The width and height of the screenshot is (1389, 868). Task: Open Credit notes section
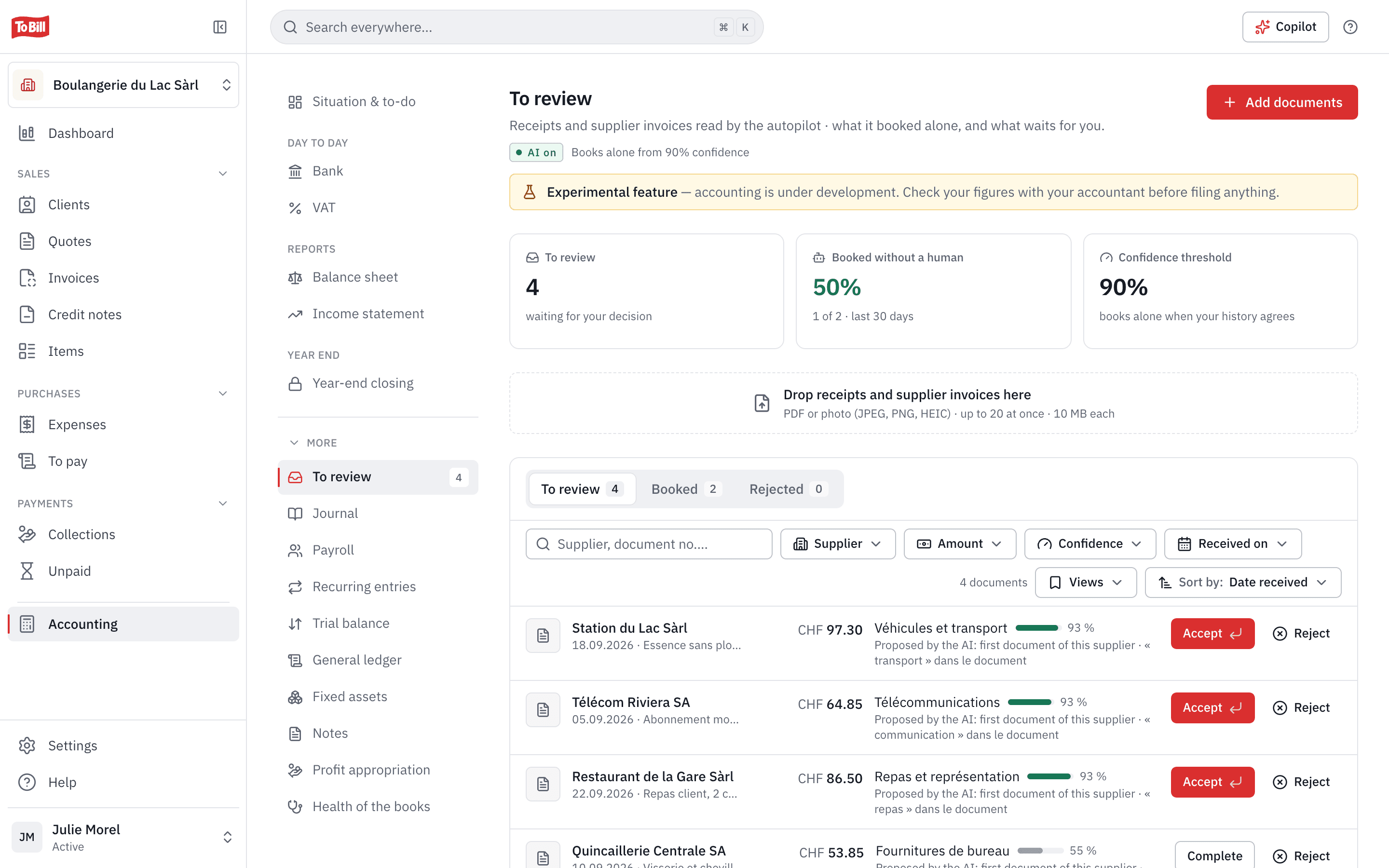pyautogui.click(x=123, y=314)
